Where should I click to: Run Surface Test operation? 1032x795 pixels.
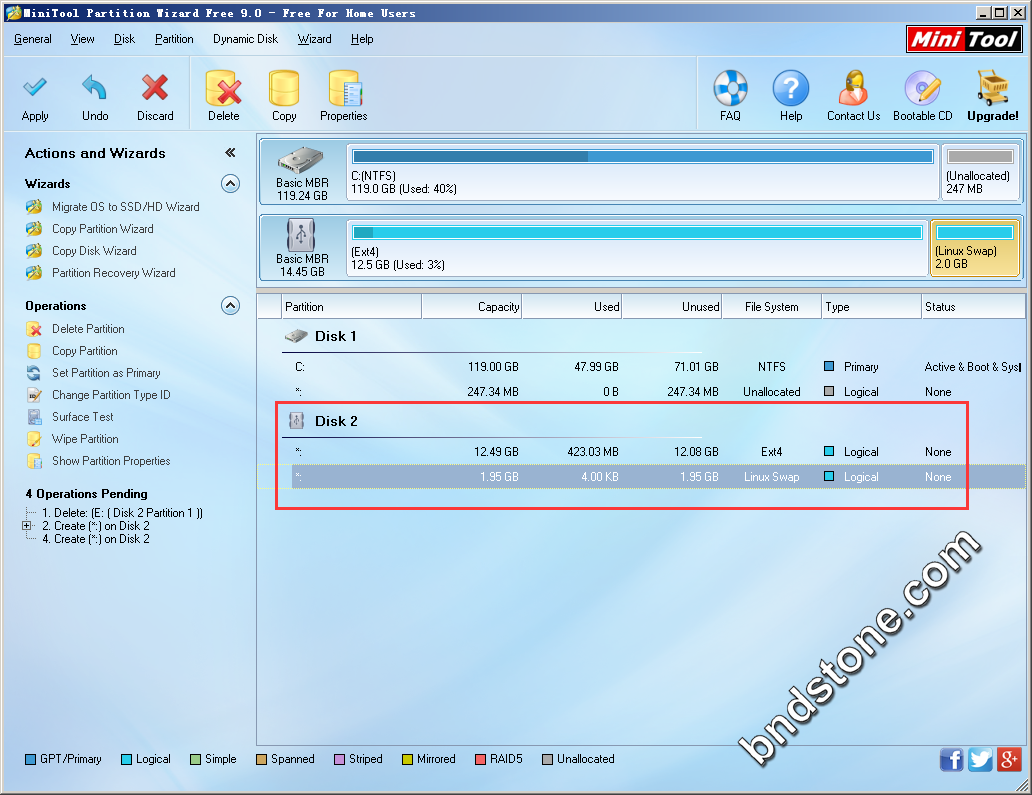point(70,417)
